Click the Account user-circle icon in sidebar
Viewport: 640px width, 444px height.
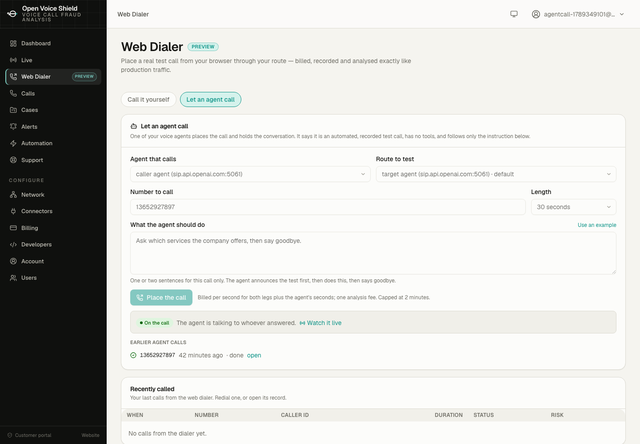(13, 261)
